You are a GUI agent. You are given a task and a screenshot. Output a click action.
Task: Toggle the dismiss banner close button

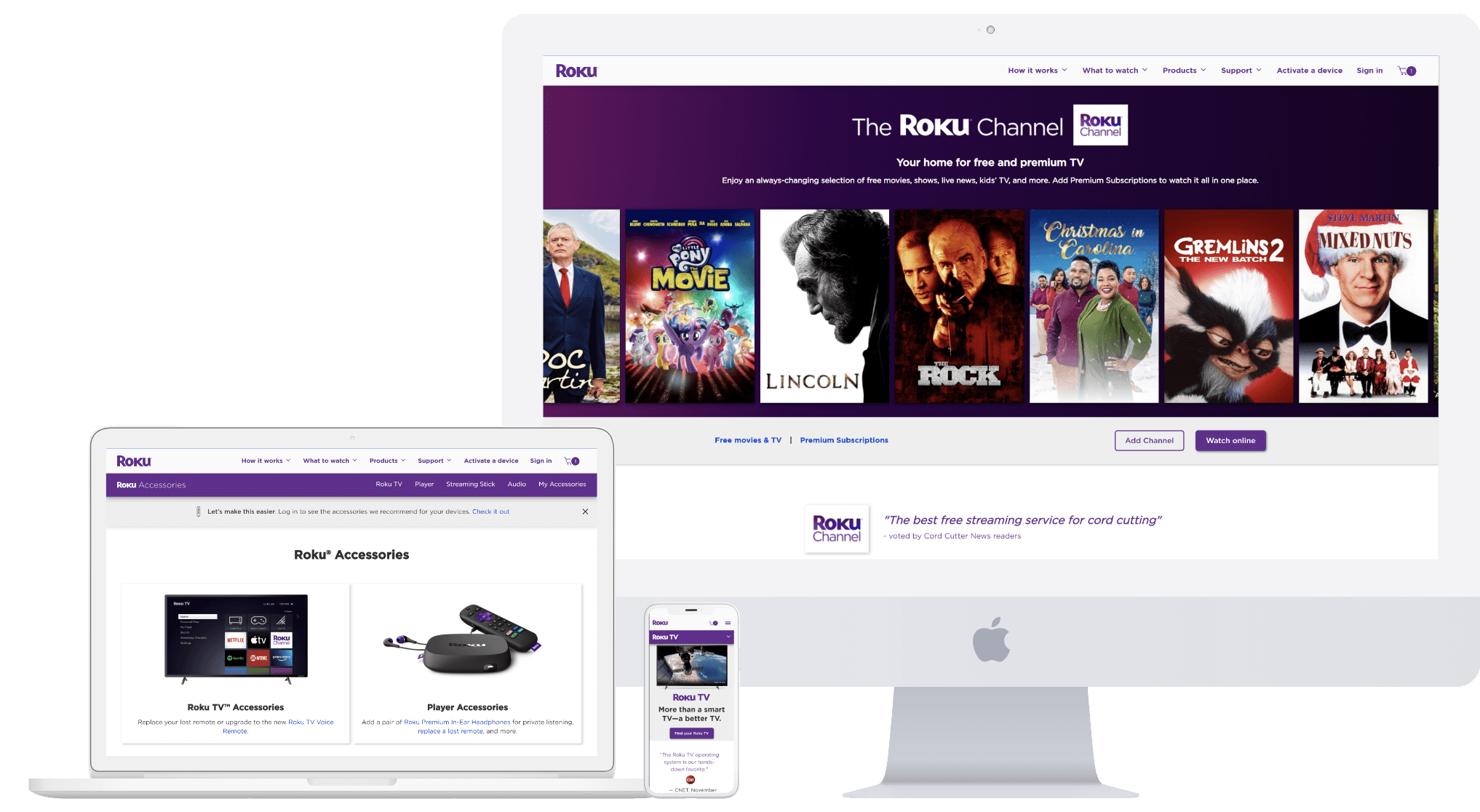coord(584,510)
